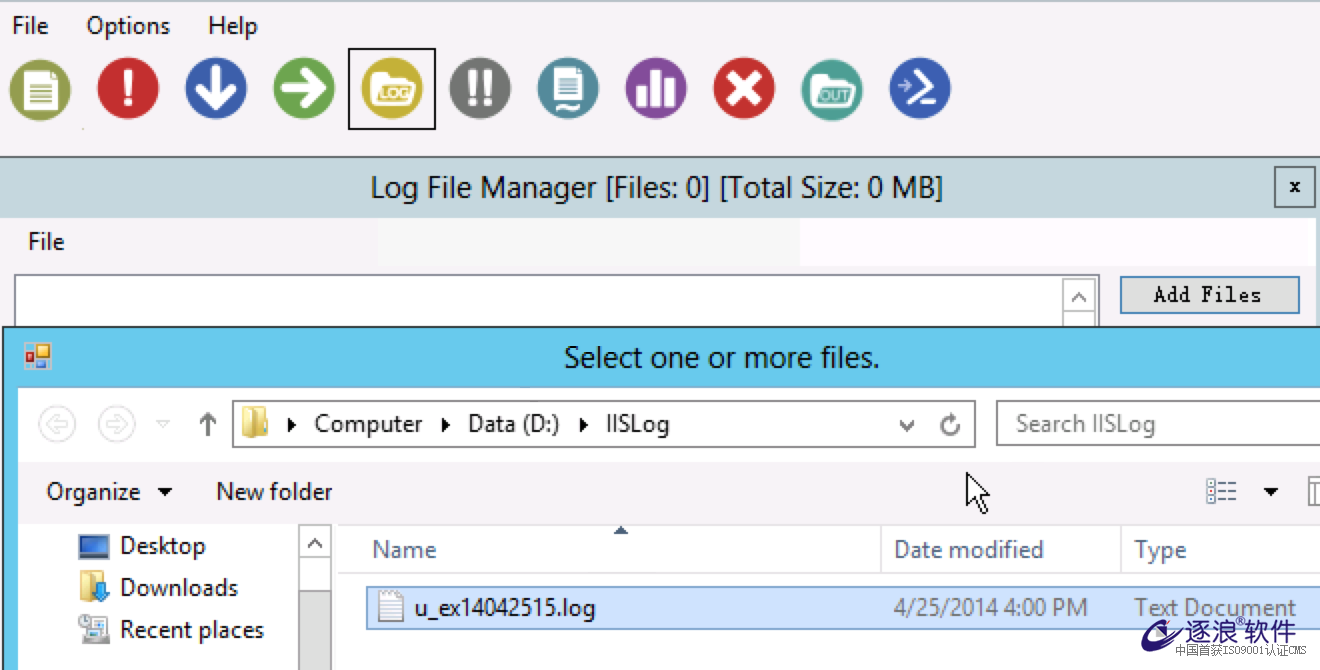Create a New folder
This screenshot has height=670, width=1320.
273,491
